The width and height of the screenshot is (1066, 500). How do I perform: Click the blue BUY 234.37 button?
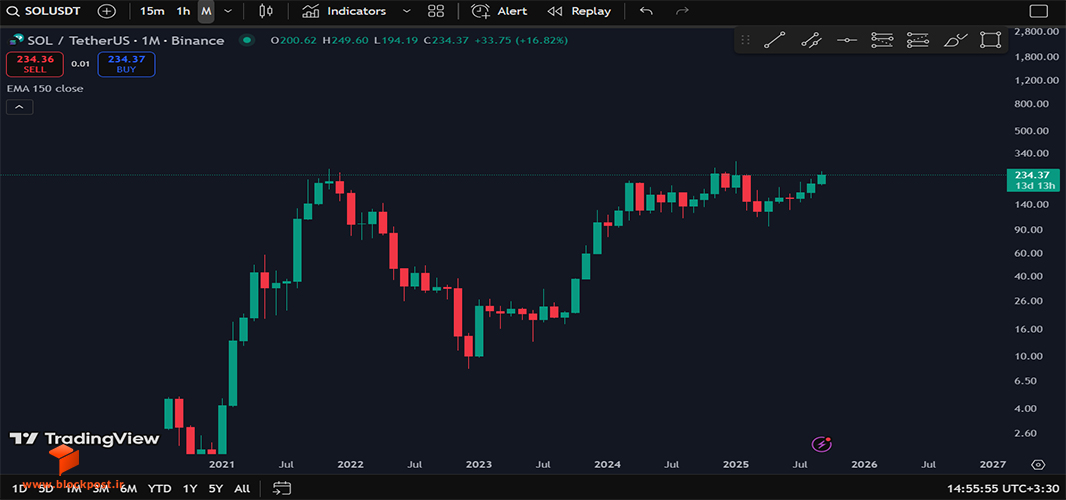coord(126,64)
